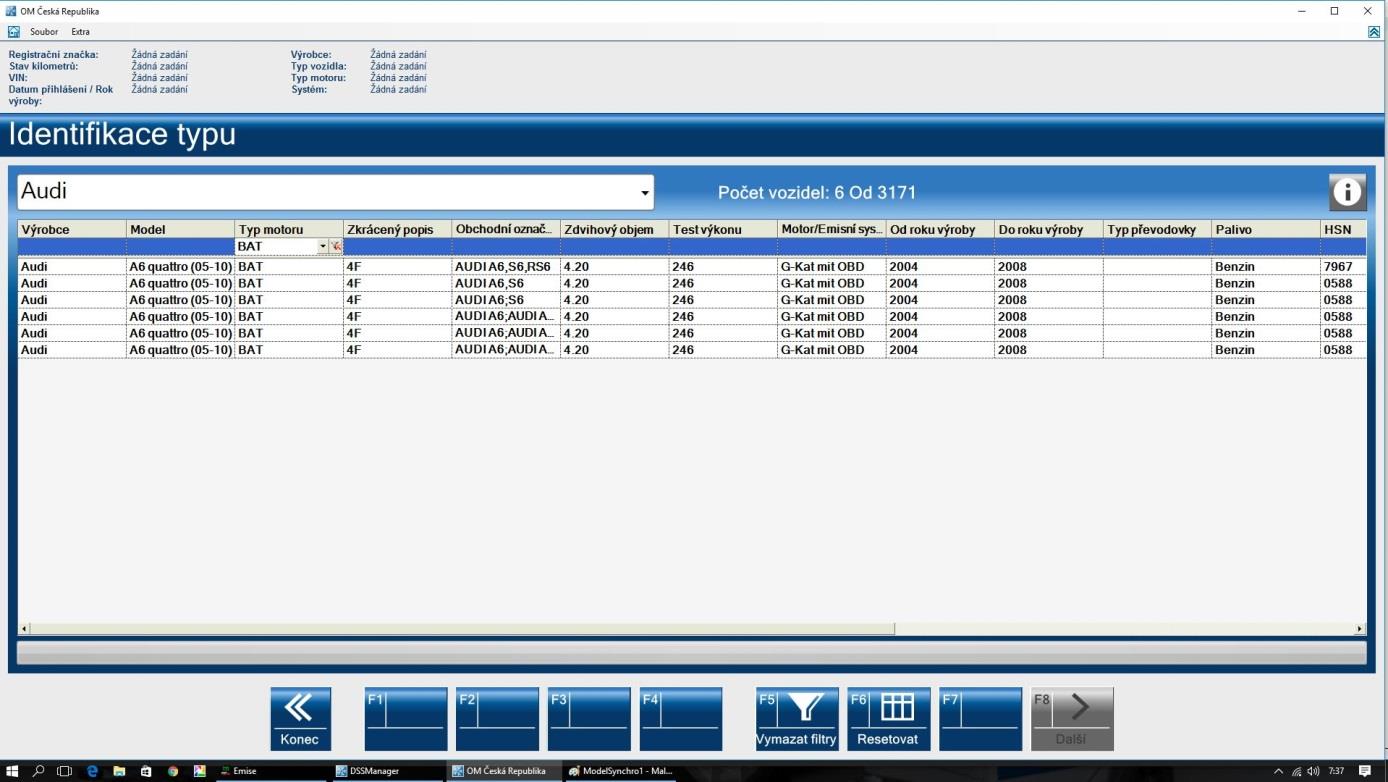Click the Palivo column header
This screenshot has height=782, width=1388.
point(1265,229)
